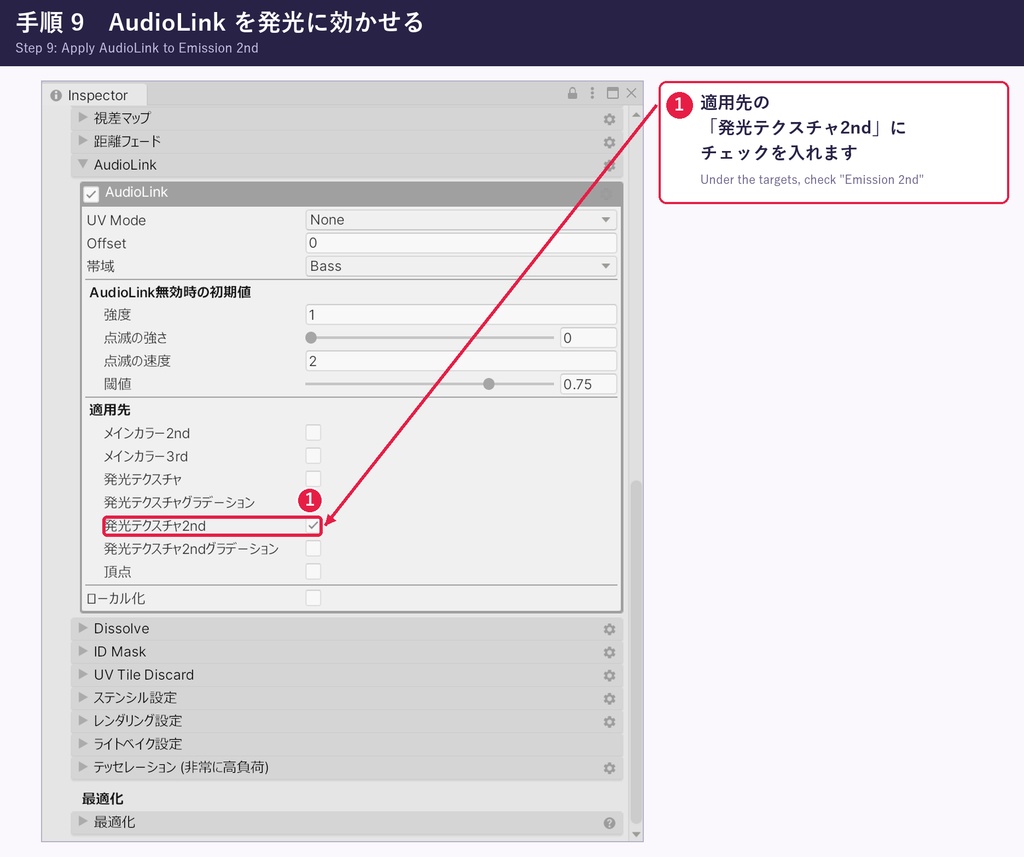Click the 点滅の速度 value field
The image size is (1024, 857).
pyautogui.click(x=461, y=361)
